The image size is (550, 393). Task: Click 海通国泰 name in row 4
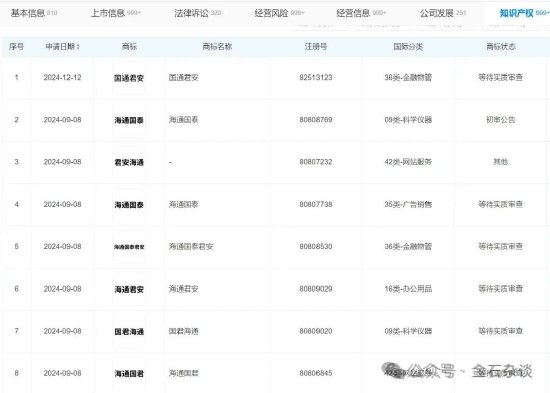pos(183,204)
